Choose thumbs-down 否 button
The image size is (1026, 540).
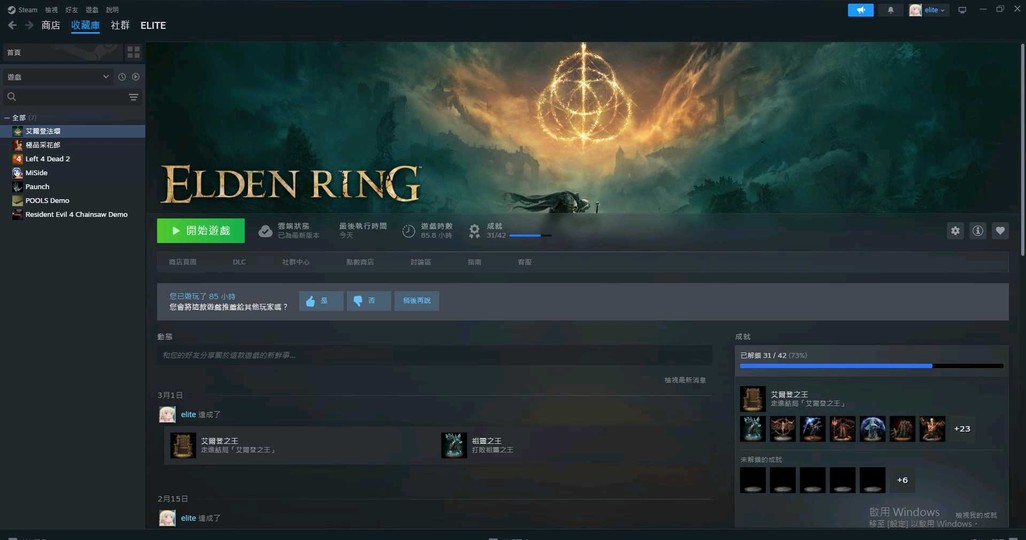coord(368,301)
